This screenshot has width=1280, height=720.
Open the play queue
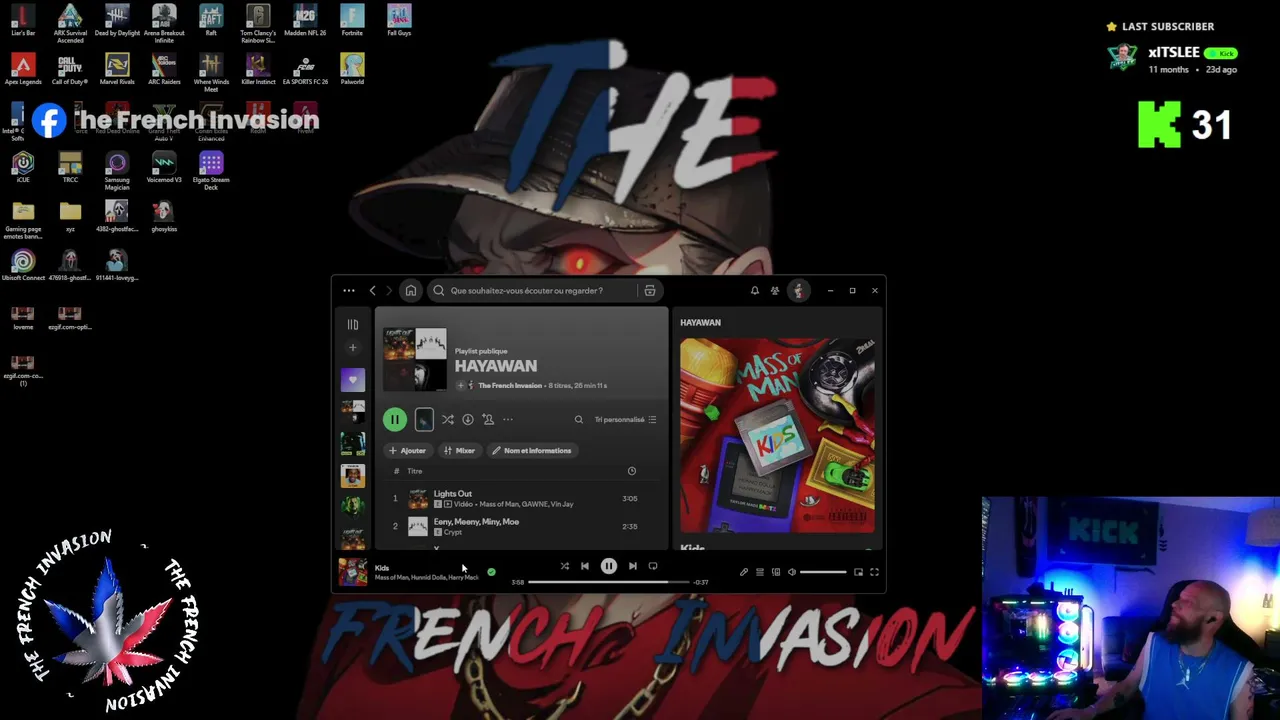coord(760,572)
